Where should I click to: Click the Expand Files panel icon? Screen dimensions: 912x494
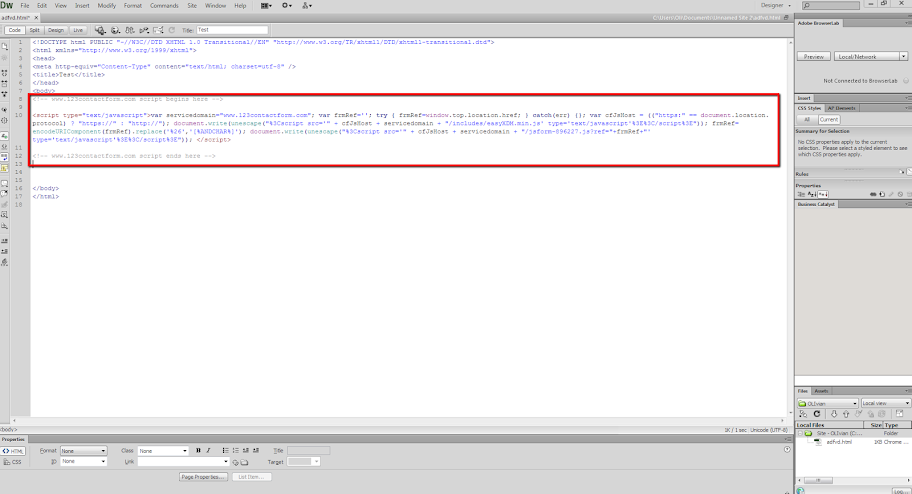click(x=899, y=414)
